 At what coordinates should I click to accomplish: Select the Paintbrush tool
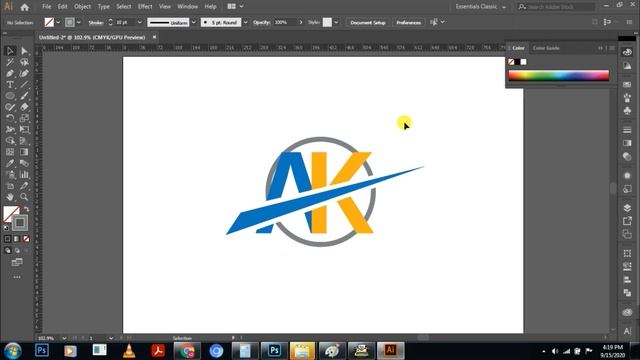24,96
